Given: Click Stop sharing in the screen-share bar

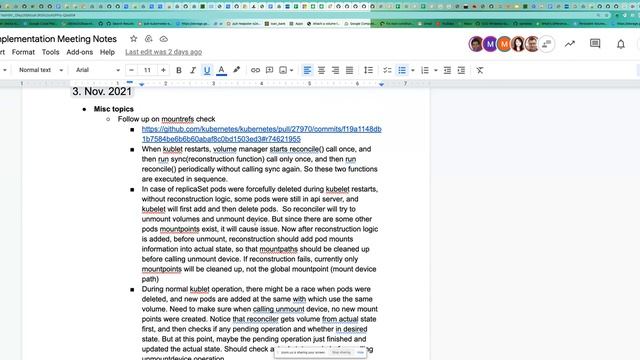Looking at the screenshot, I should pos(341,352).
